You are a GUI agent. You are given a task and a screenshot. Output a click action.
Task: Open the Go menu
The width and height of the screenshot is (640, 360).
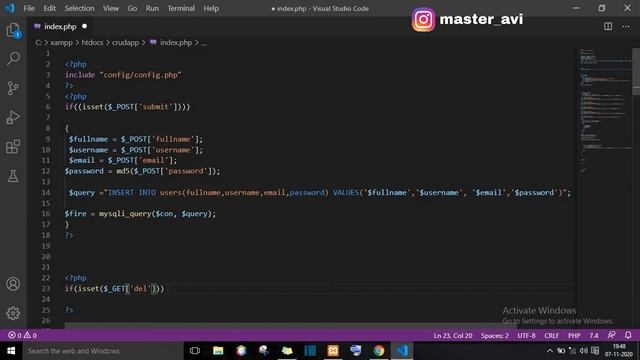click(x=132, y=8)
